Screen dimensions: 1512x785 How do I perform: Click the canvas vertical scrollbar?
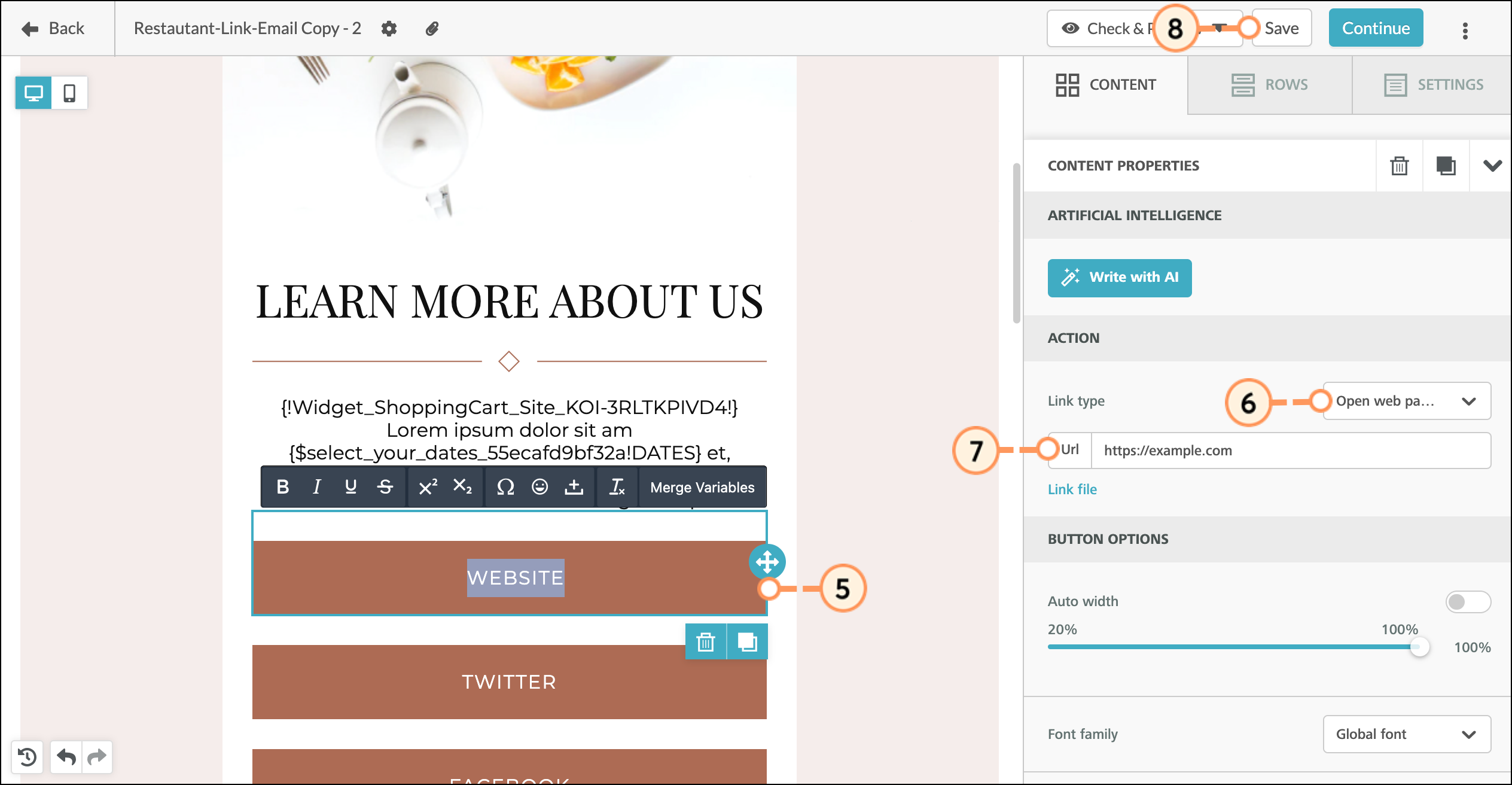click(x=1016, y=243)
